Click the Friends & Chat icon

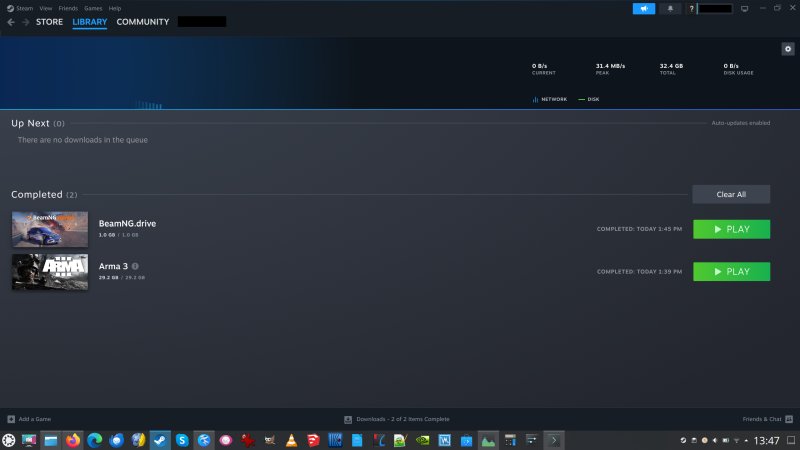pyautogui.click(x=789, y=419)
